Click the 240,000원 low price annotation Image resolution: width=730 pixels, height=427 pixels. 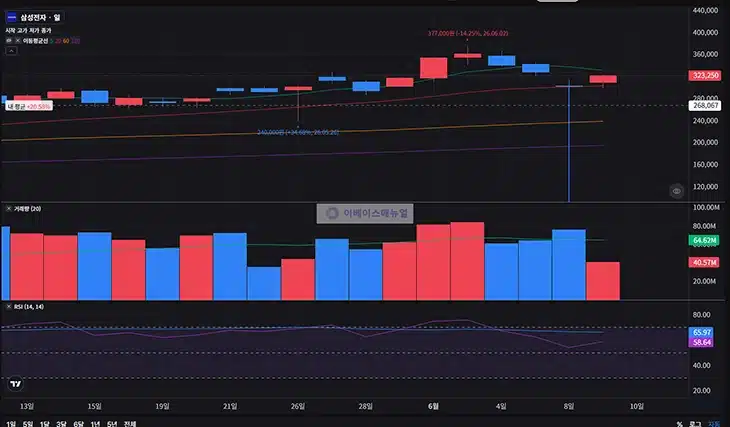[x=298, y=133]
